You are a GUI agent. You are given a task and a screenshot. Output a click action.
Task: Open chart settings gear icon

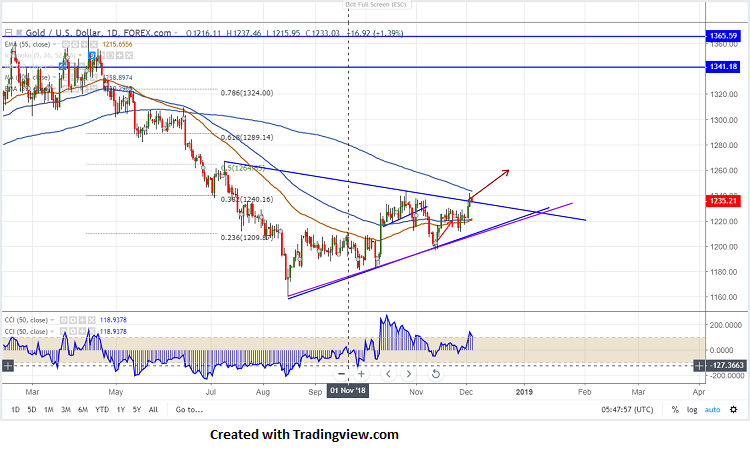pyautogui.click(x=733, y=410)
